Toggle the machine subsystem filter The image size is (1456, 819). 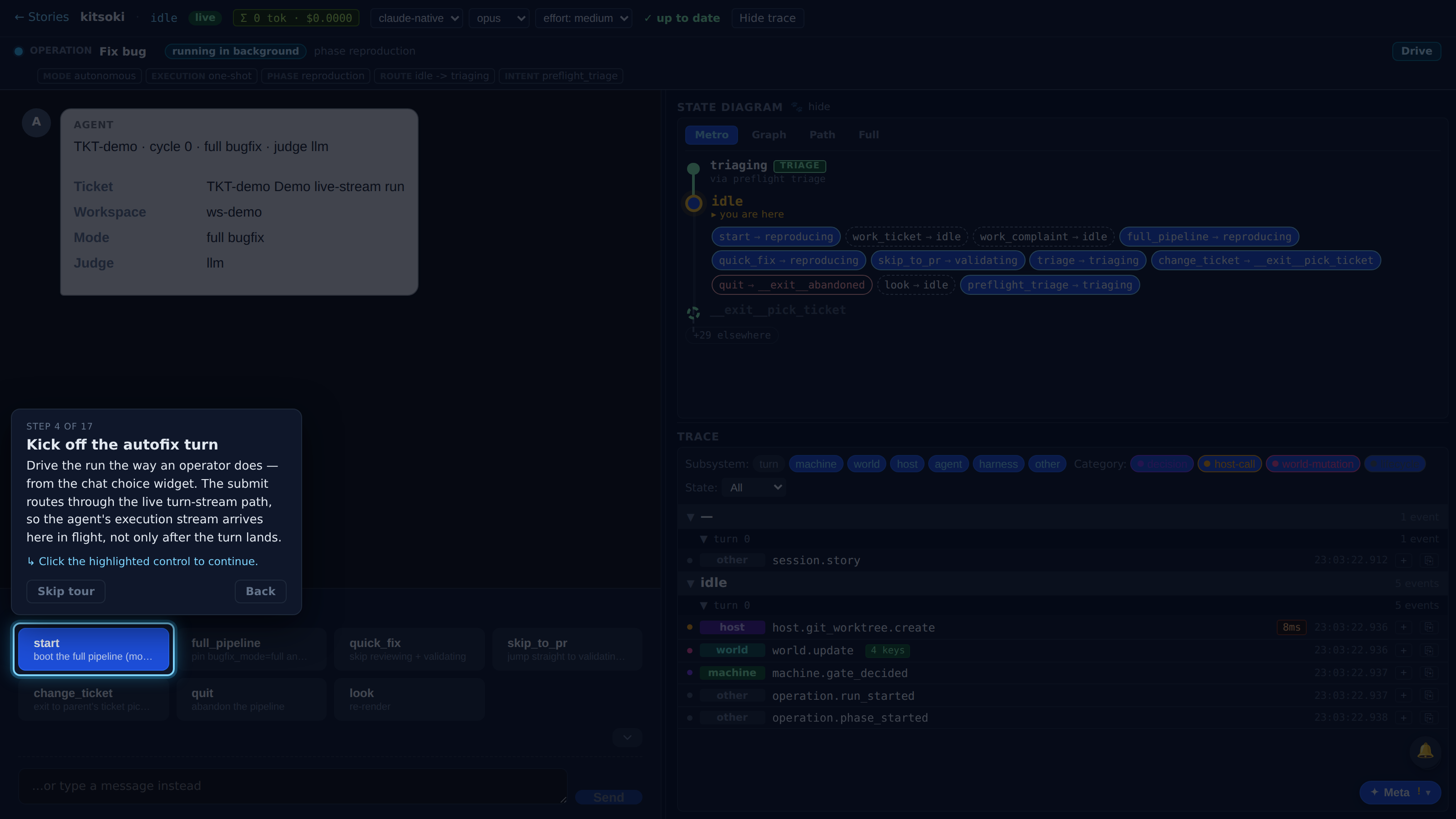pyautogui.click(x=816, y=464)
